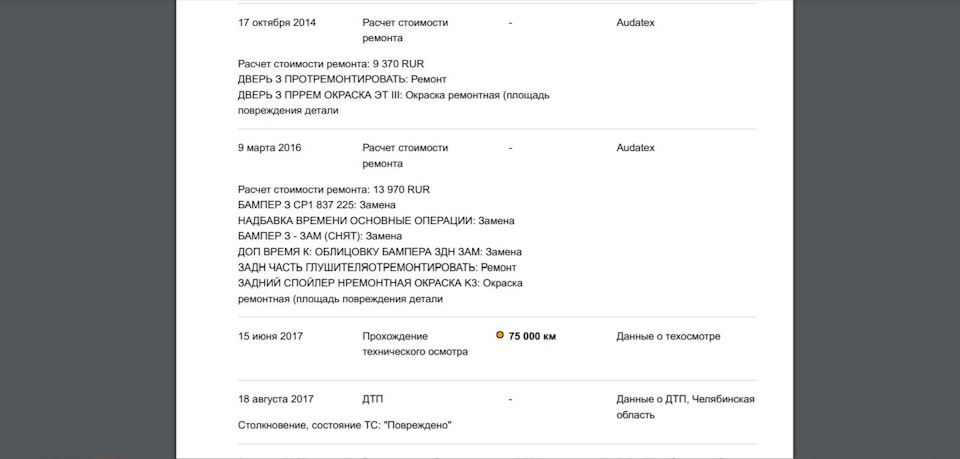
Task: Open Прохождение технического осмотра event
Action: (414, 343)
